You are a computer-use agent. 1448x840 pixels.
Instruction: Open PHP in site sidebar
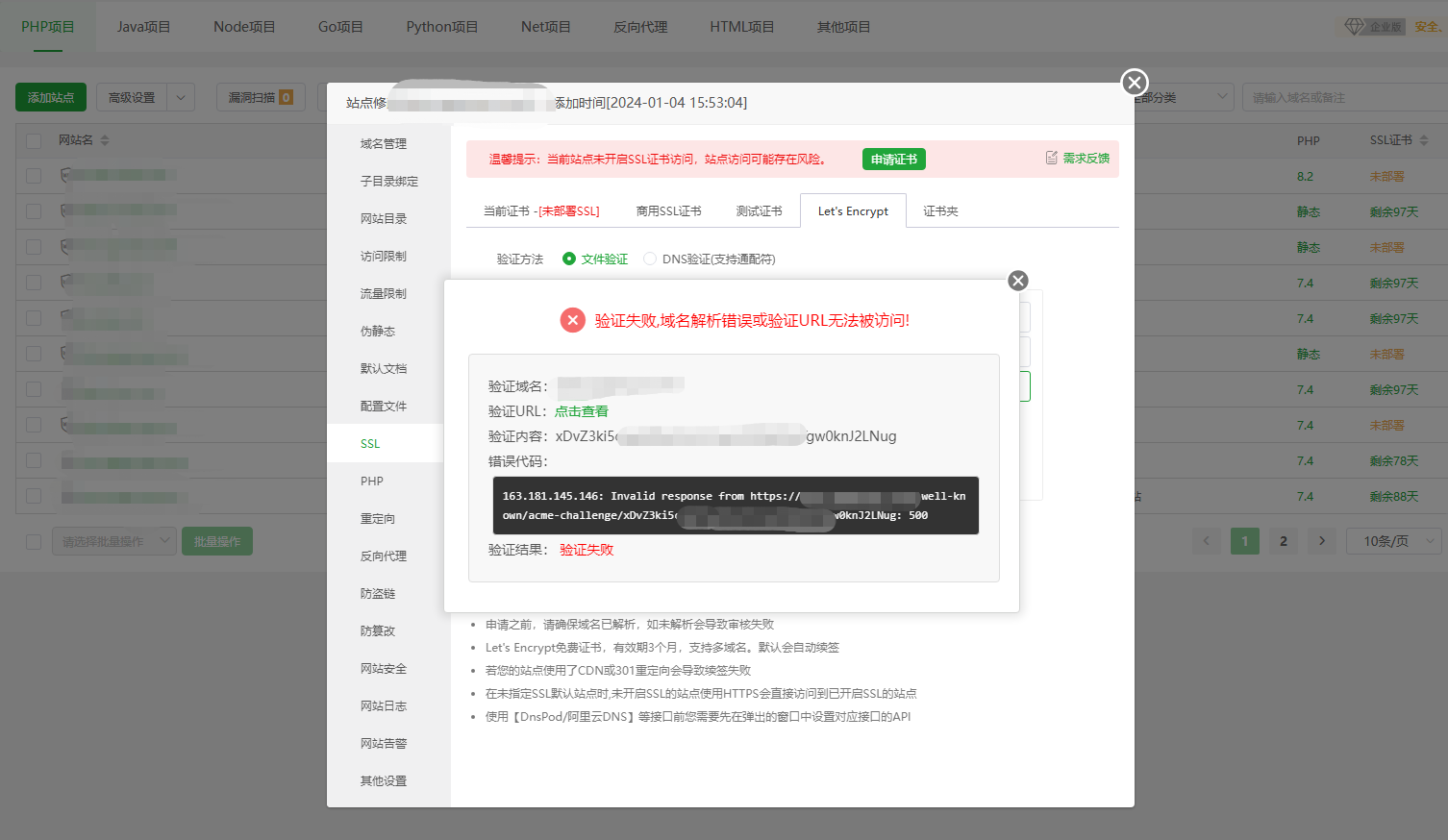[372, 481]
